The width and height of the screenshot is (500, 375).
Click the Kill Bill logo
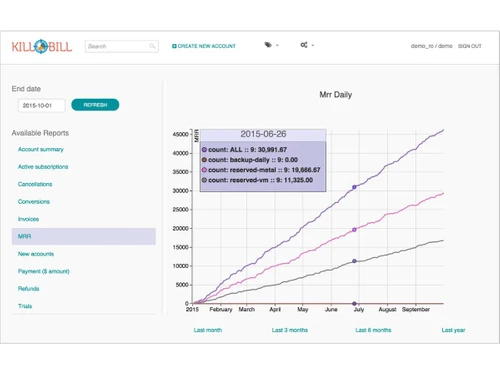click(42, 46)
